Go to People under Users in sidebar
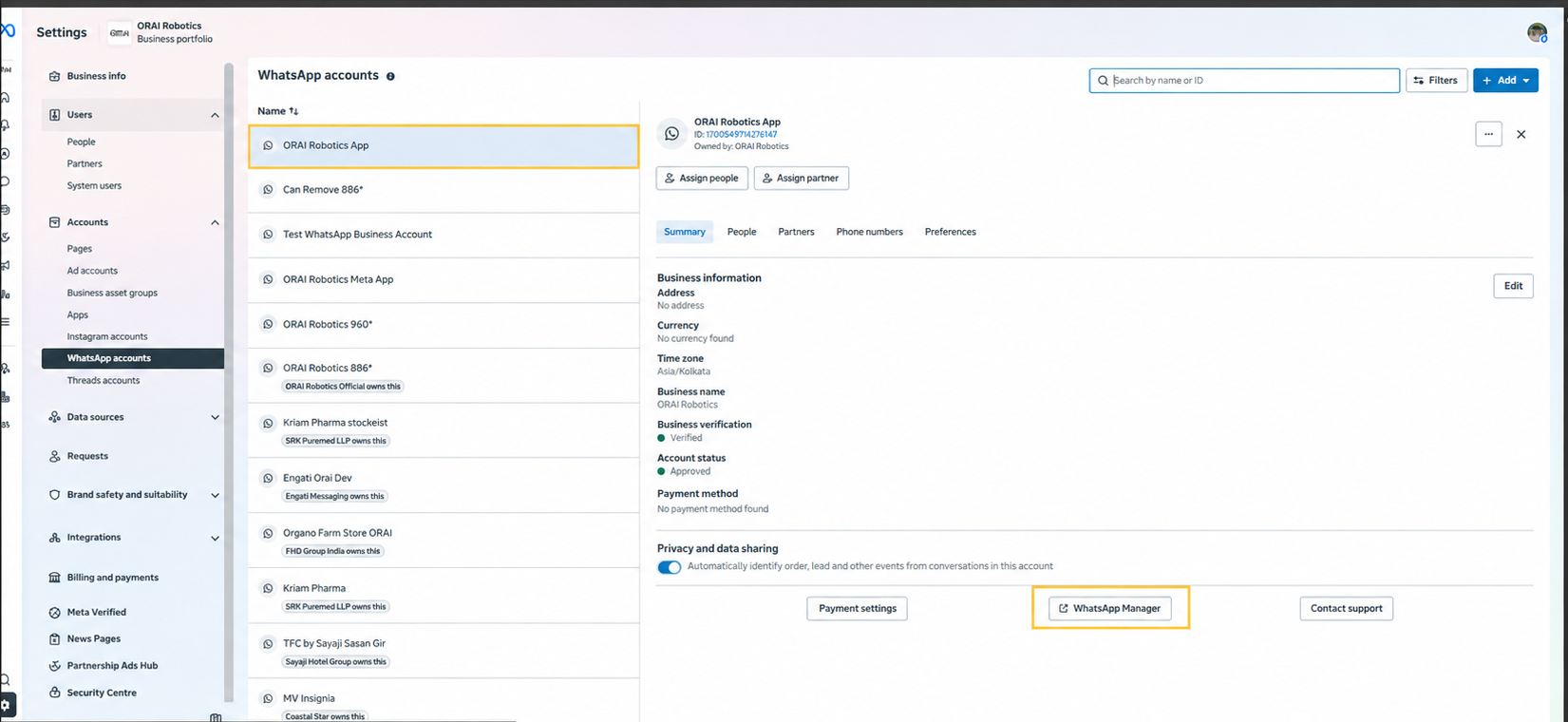1568x722 pixels. pos(81,142)
